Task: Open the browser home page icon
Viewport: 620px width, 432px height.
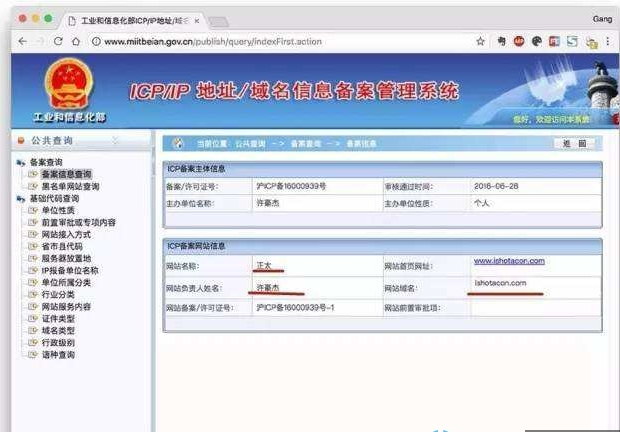Action: 76,41
